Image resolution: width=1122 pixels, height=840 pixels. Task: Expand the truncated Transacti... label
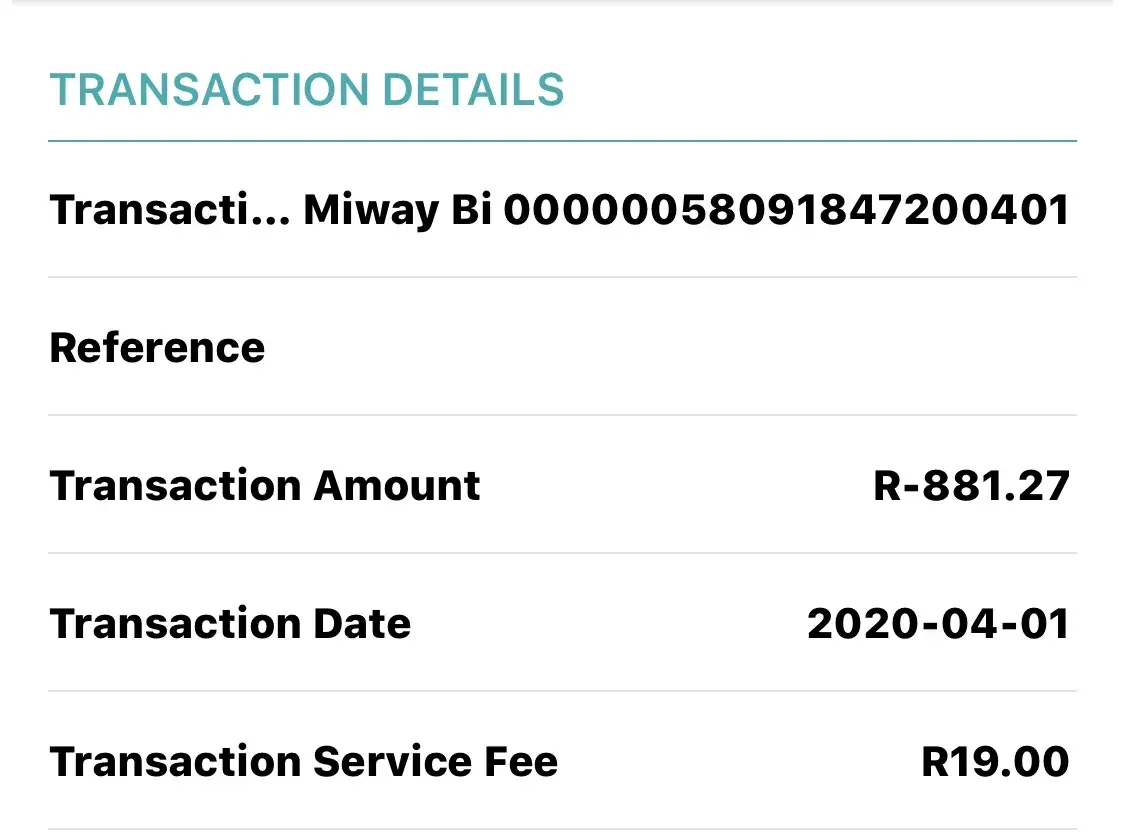pos(170,211)
